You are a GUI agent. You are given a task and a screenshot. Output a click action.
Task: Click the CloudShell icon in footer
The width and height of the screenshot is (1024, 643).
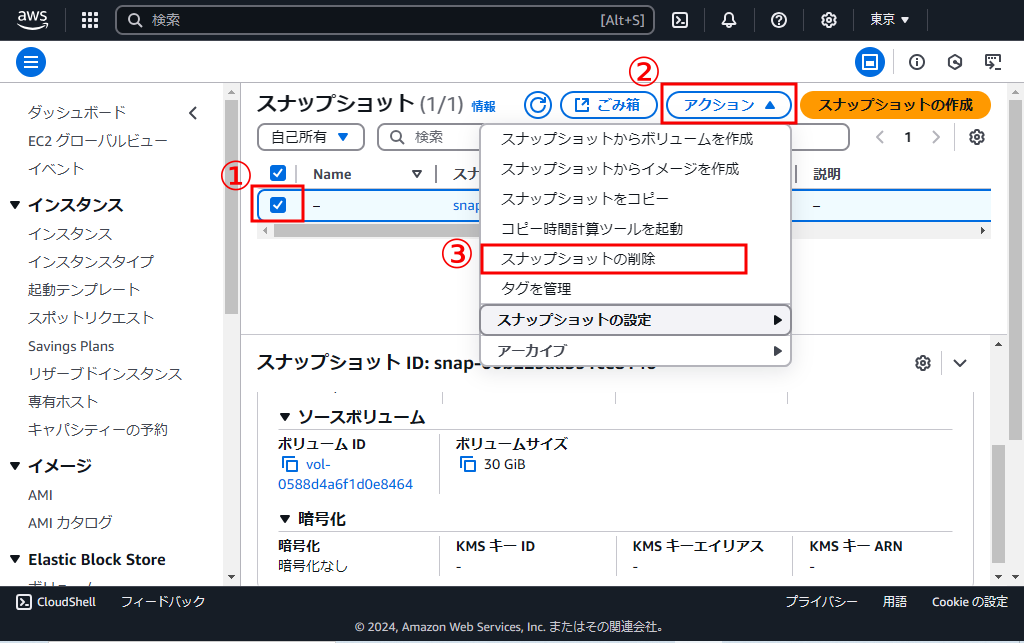[x=24, y=602]
